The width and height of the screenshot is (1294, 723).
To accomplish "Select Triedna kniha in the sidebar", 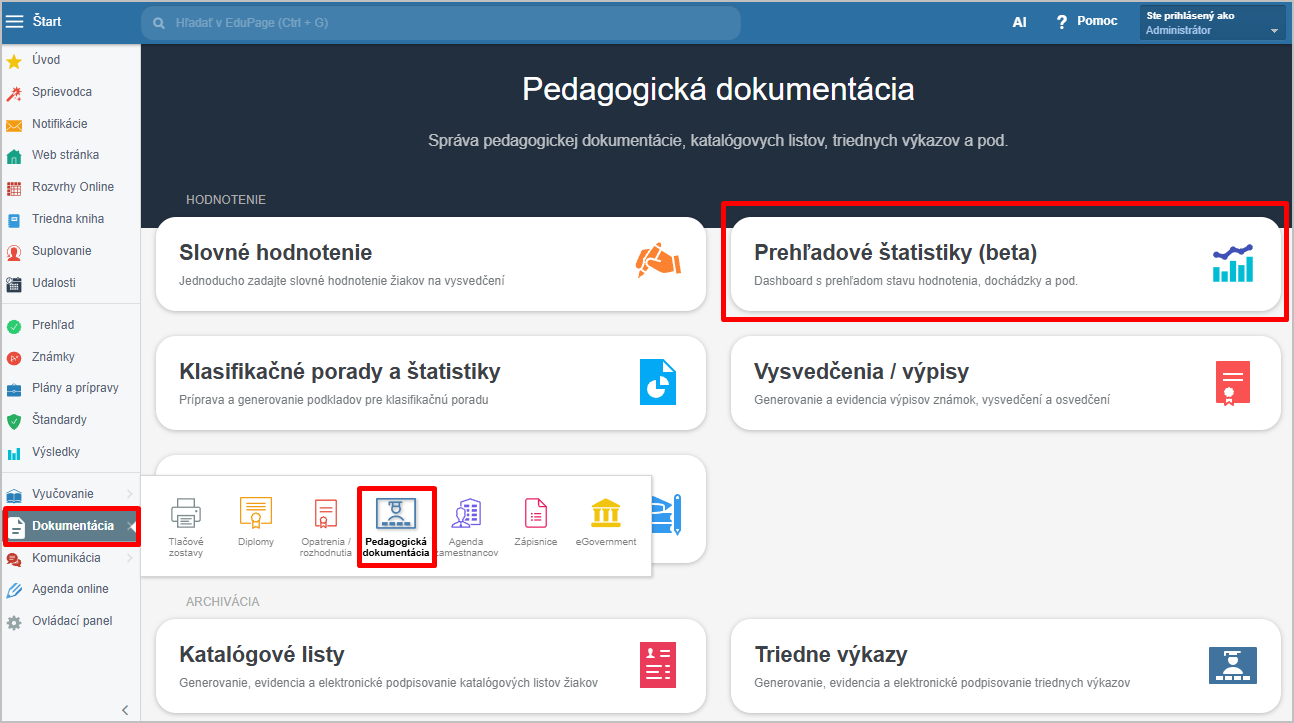I will [67, 219].
